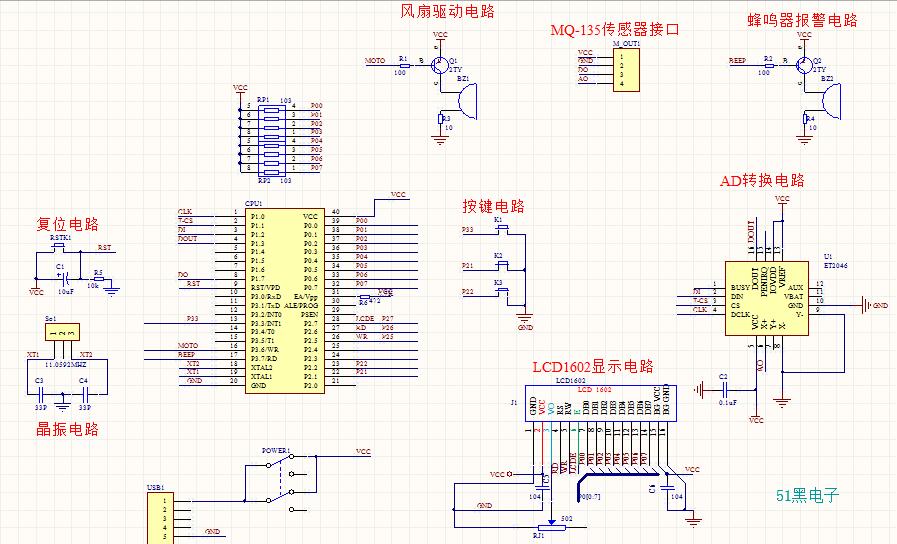This screenshot has height=544, width=897.
Task: Select the U1 ET2046 chip symbol
Action: pyautogui.click(x=767, y=298)
